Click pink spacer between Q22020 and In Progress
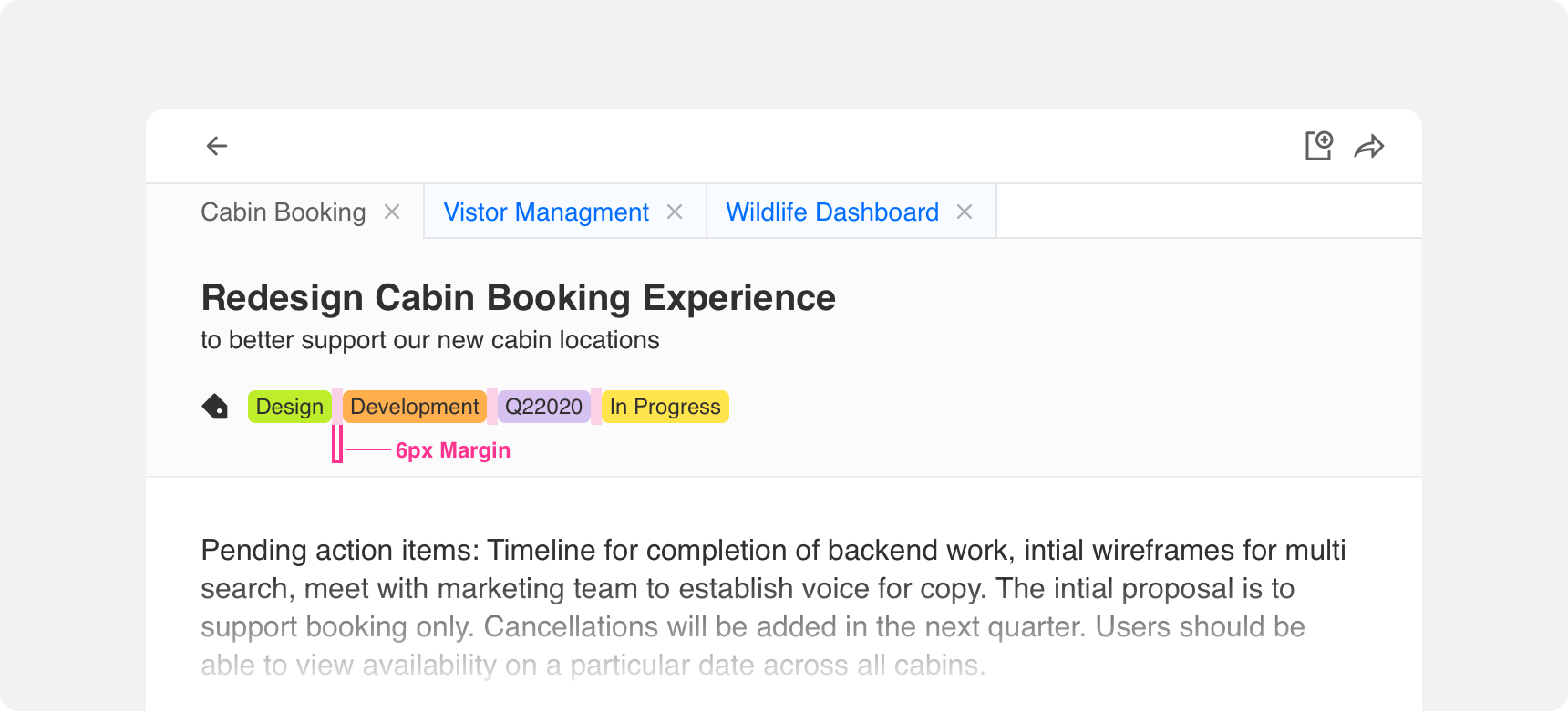Screen dimensions: 1568x713 pyautogui.click(x=596, y=407)
